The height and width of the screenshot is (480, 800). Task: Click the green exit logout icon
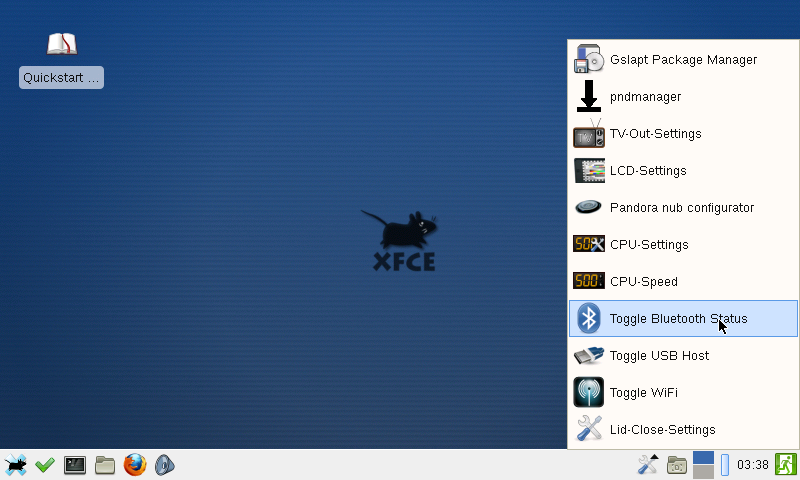click(786, 465)
